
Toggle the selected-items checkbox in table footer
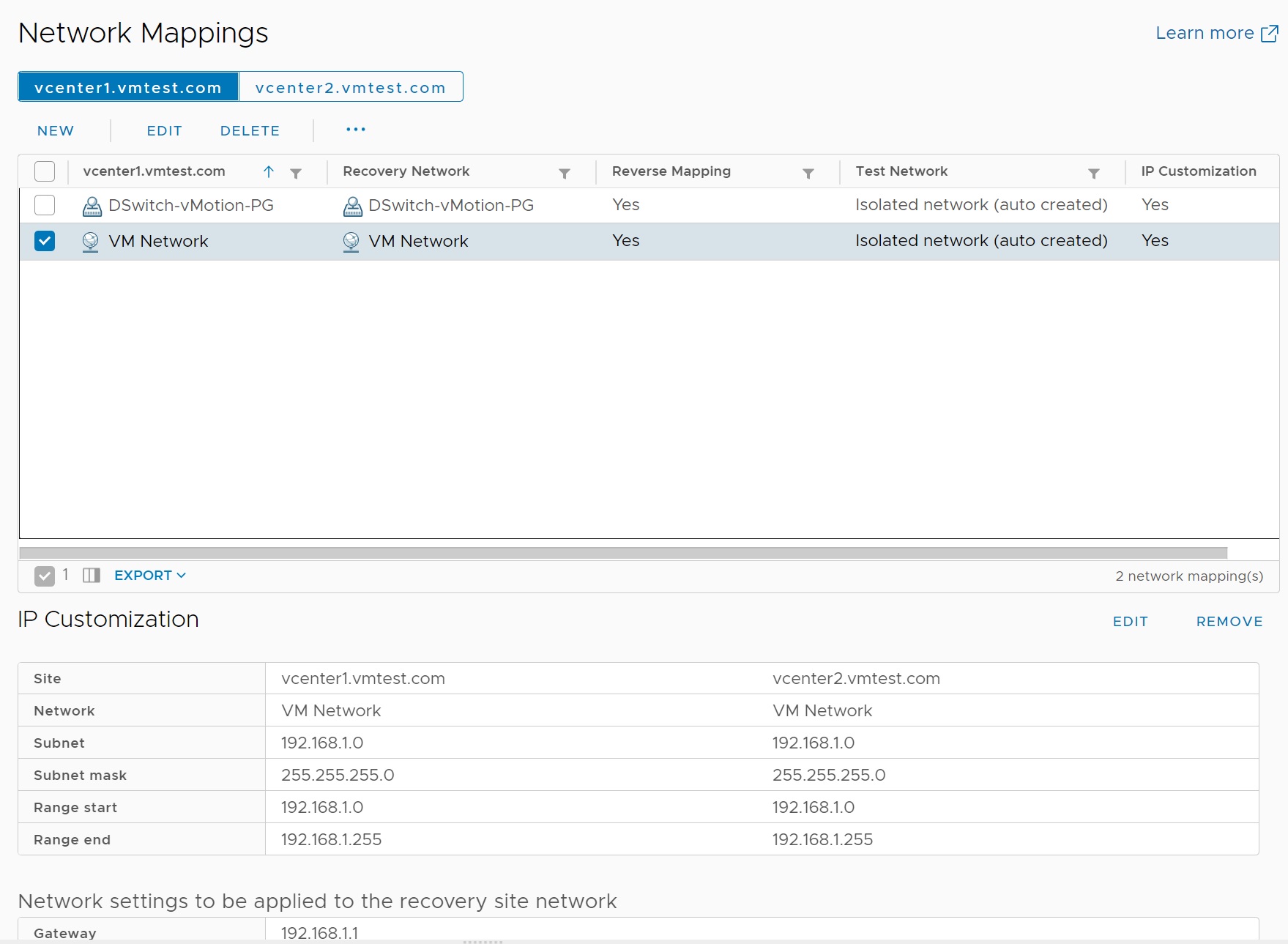point(45,576)
